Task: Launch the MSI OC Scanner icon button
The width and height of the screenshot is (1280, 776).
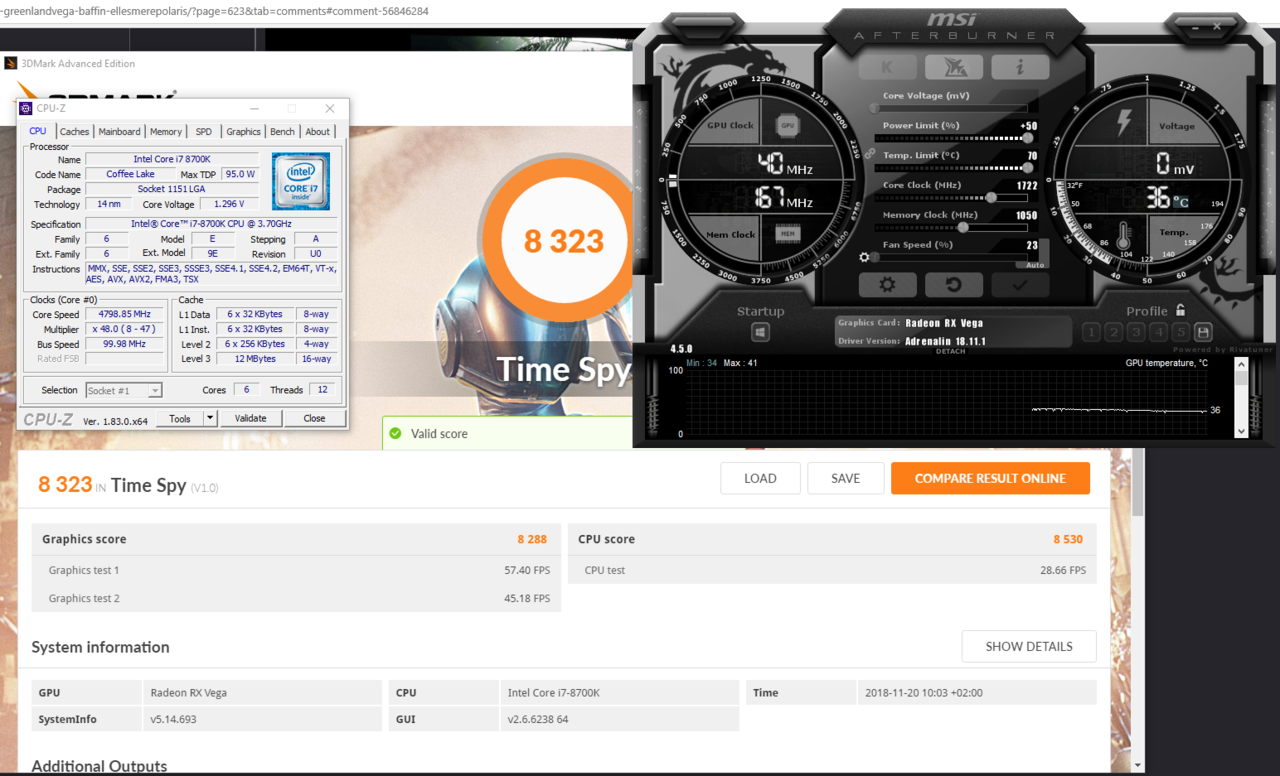Action: 953,67
